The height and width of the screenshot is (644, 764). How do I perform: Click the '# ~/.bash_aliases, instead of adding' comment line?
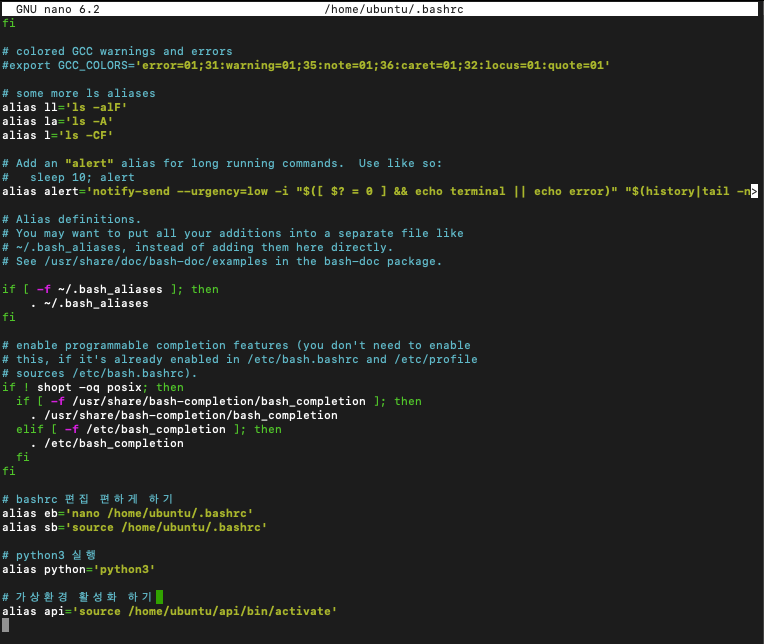click(x=197, y=247)
